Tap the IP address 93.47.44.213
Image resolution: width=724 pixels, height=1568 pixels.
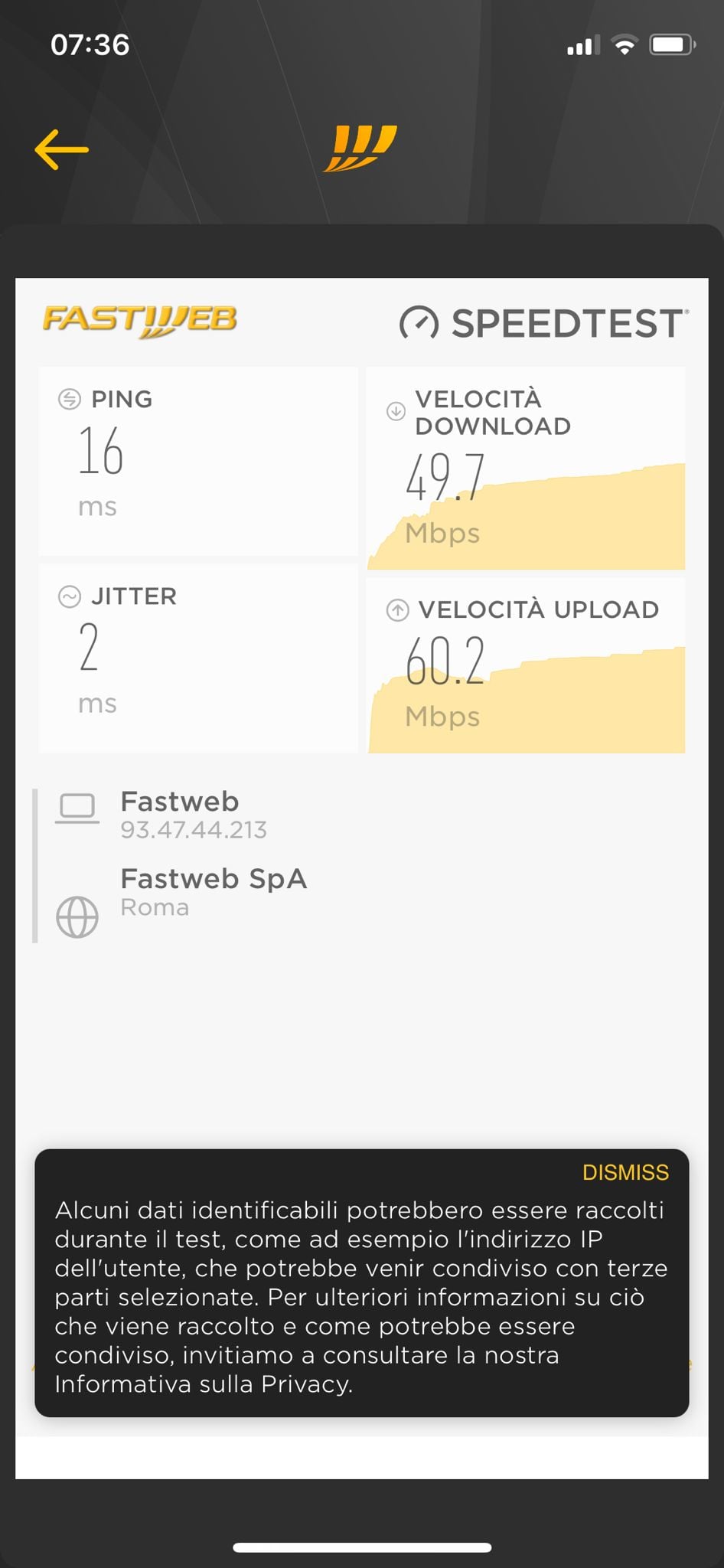pos(194,830)
